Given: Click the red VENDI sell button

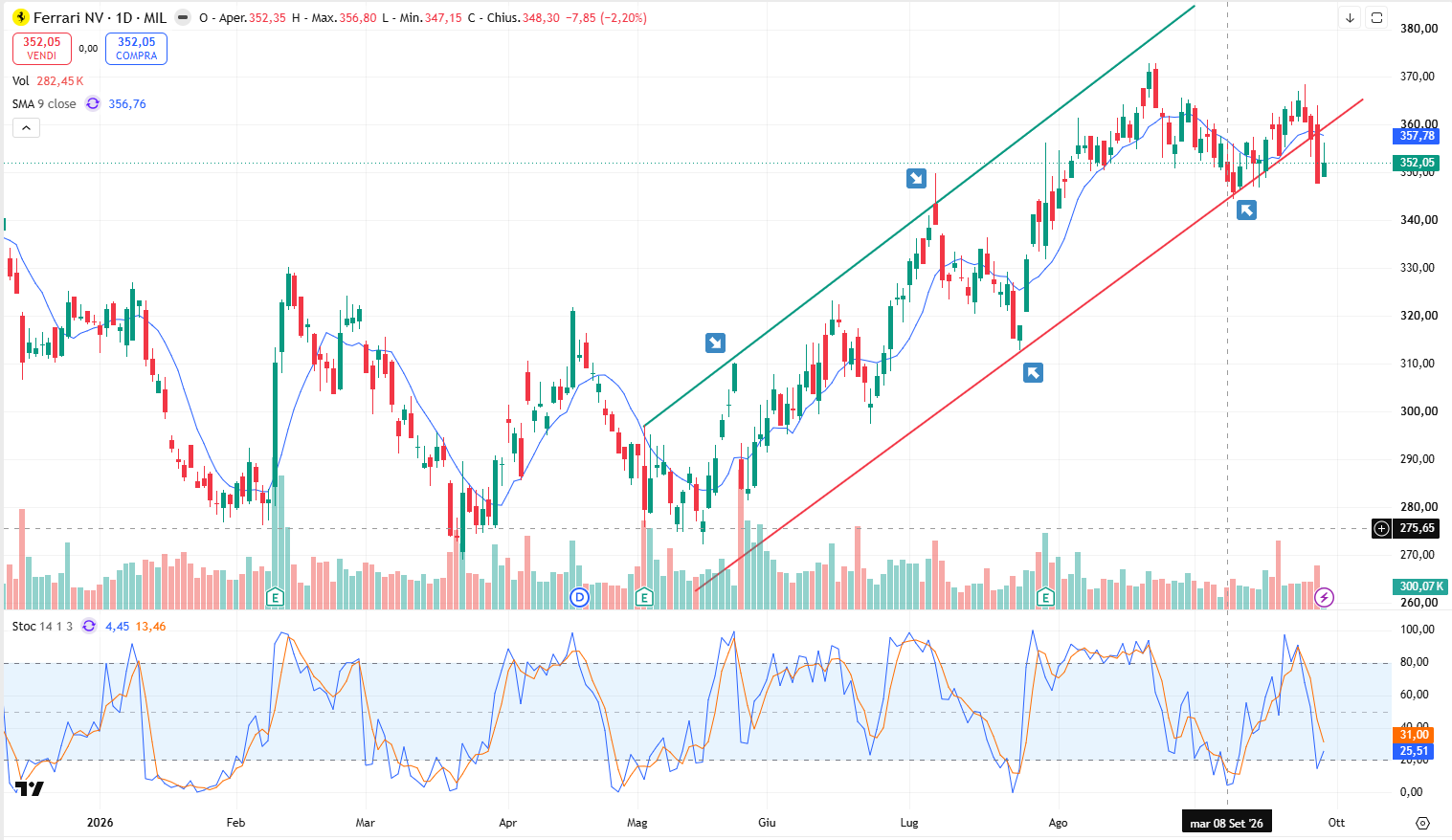Looking at the screenshot, I should 42,49.
